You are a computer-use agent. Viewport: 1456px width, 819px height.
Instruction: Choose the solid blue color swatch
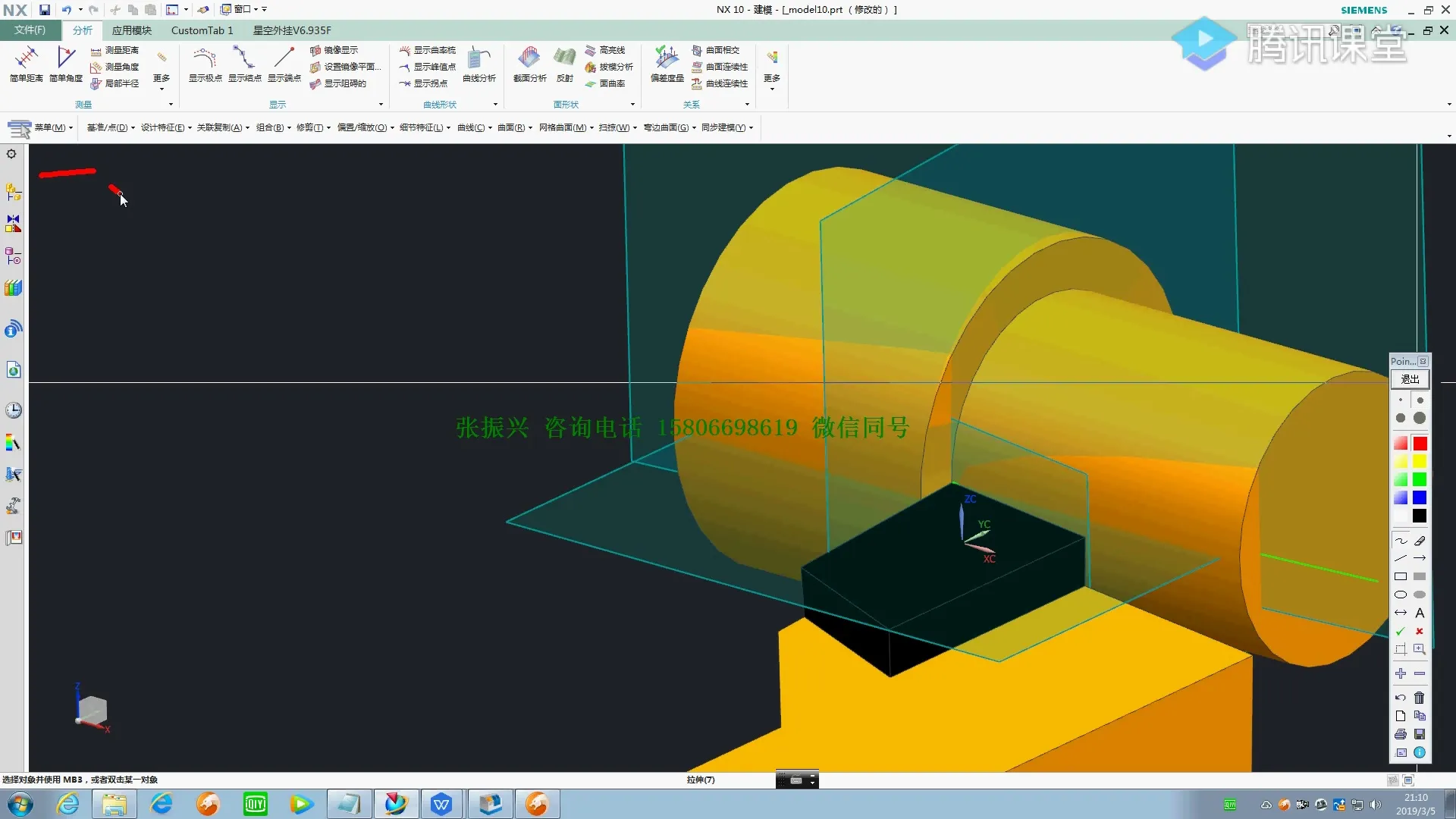(1420, 497)
